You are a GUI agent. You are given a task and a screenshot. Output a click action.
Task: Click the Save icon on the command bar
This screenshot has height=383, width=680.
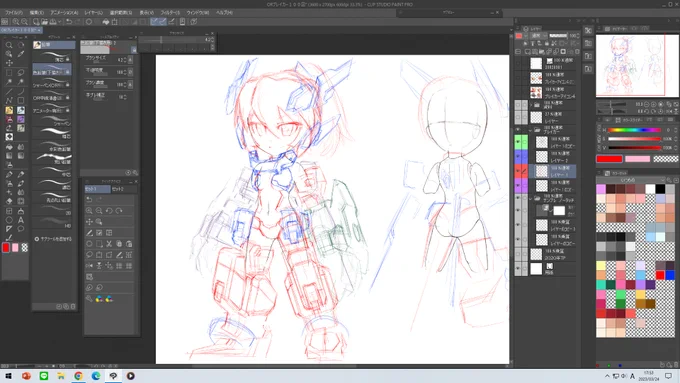coord(53,22)
